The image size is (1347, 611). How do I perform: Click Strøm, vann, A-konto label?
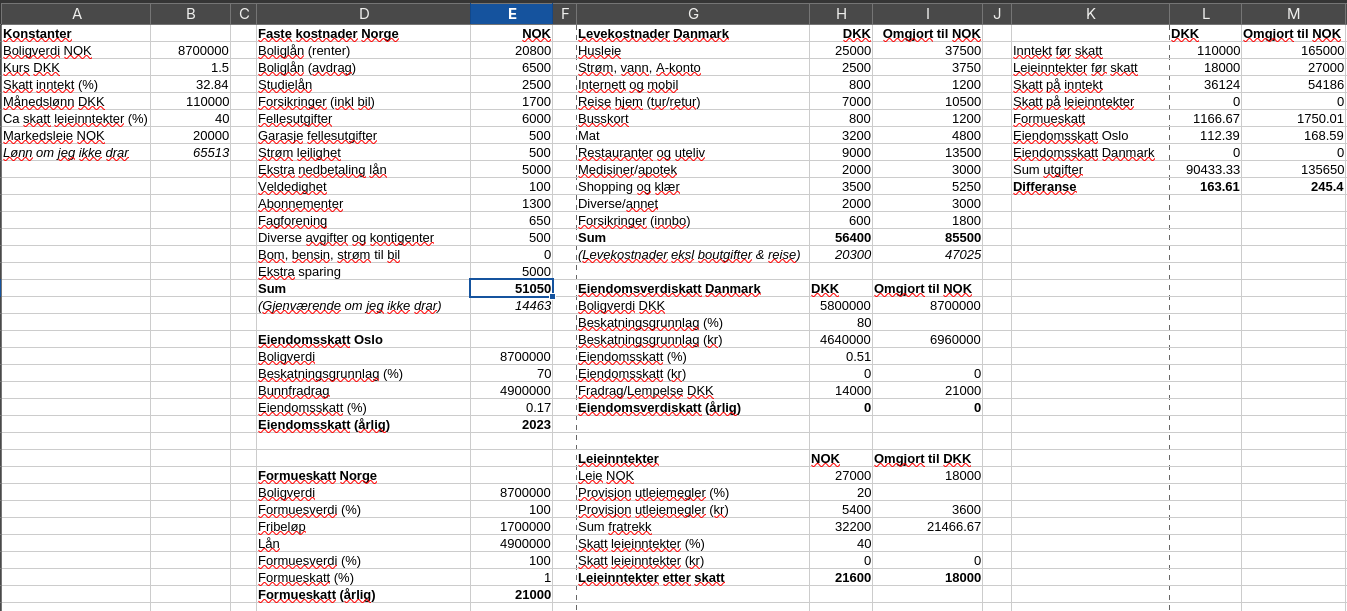point(693,67)
